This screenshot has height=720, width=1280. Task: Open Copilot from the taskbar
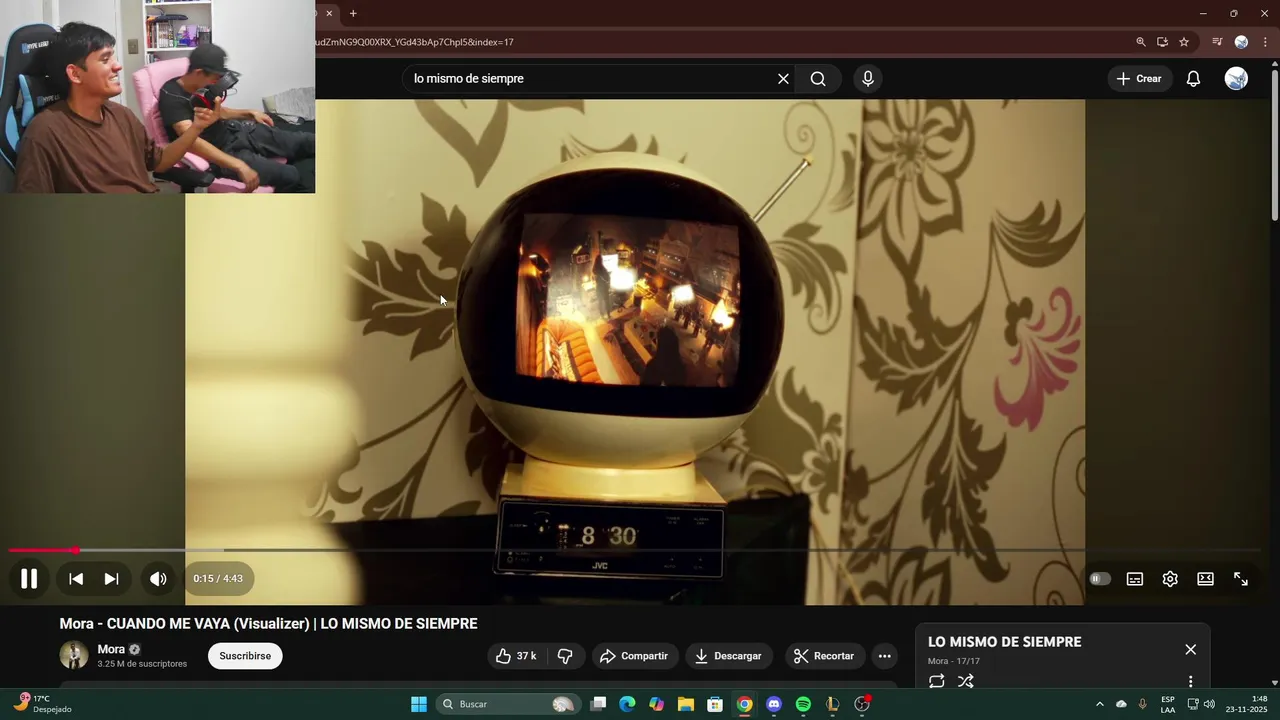click(656, 704)
